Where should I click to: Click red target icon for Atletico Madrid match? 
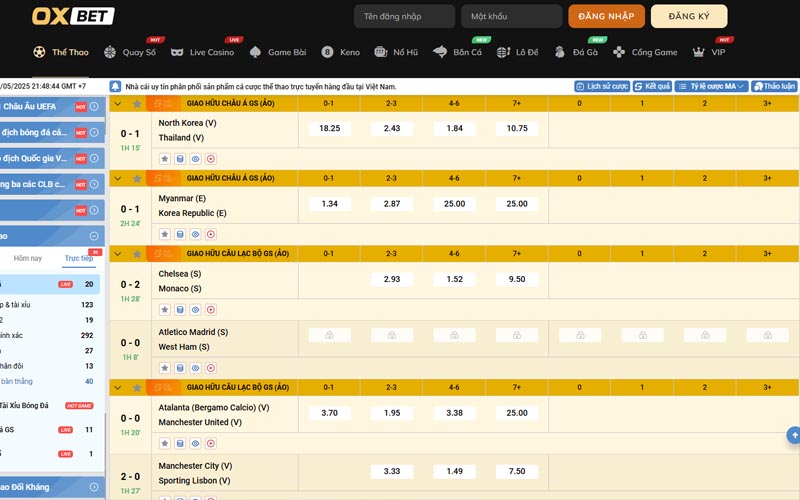211,368
